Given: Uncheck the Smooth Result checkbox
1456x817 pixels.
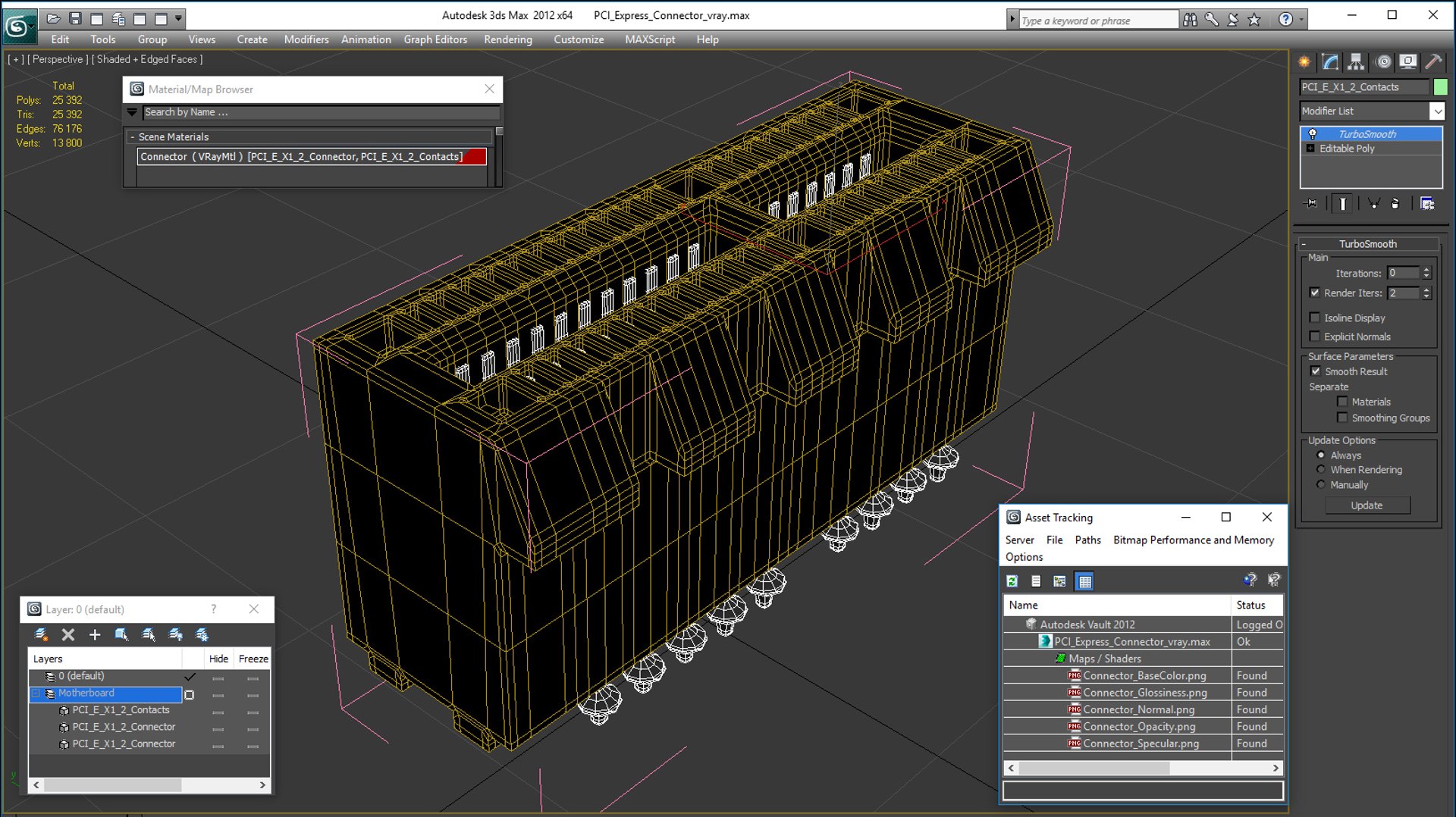Looking at the screenshot, I should (x=1316, y=371).
